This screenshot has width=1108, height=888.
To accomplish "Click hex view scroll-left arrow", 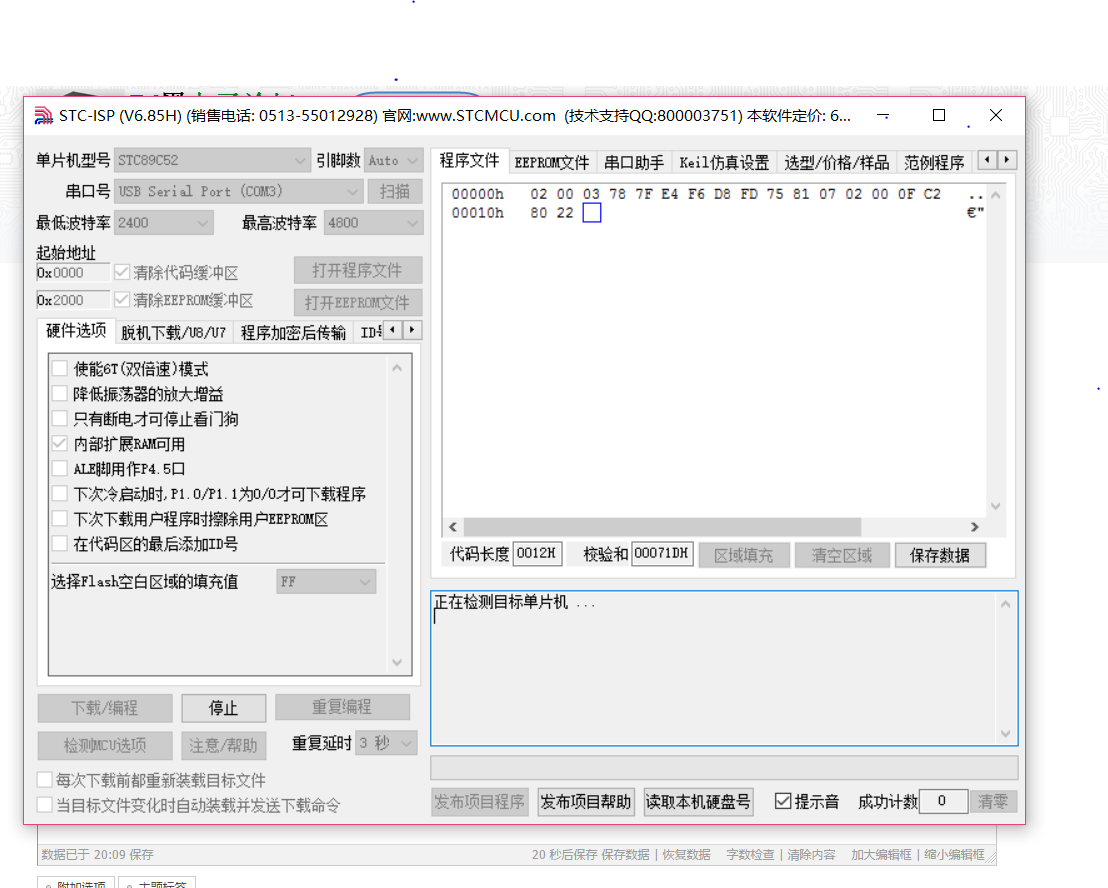I will (453, 527).
